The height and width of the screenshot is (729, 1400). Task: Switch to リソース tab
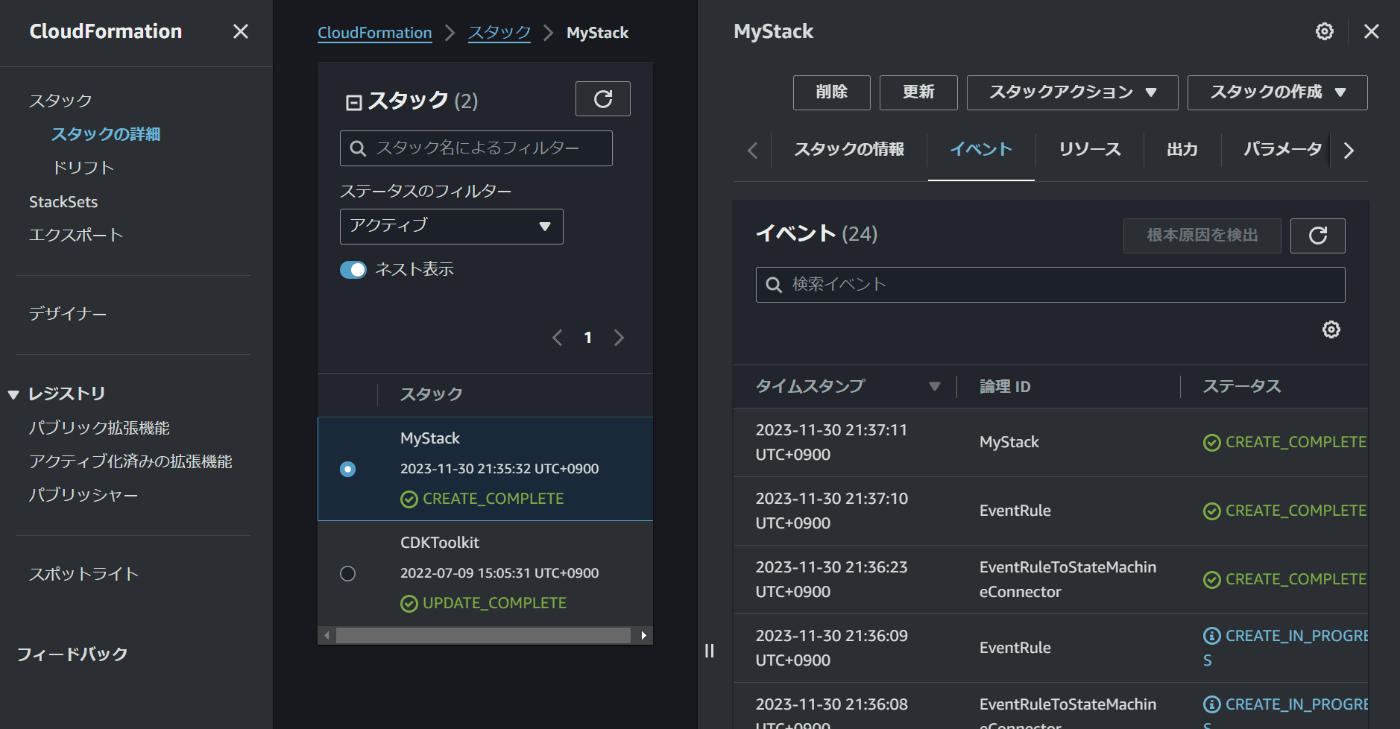[x=1090, y=150]
